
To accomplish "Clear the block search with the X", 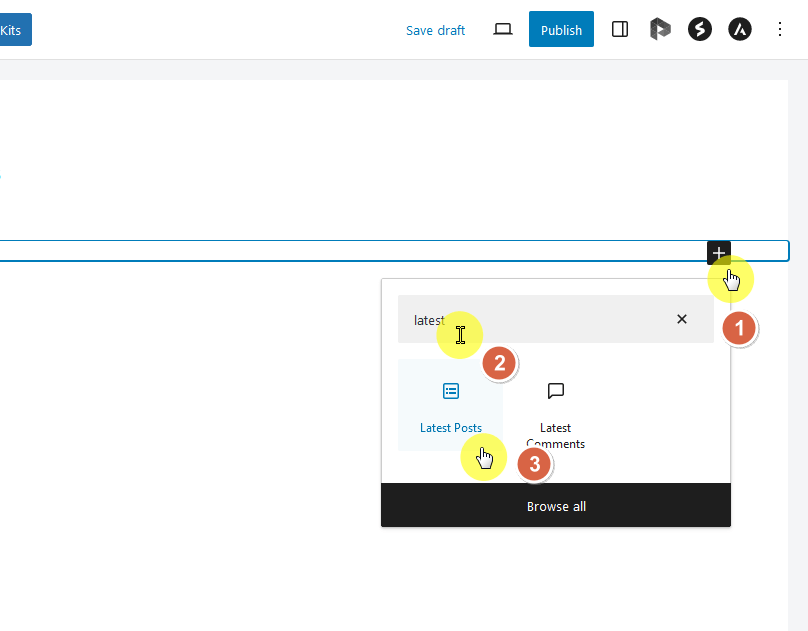I will click(x=682, y=319).
